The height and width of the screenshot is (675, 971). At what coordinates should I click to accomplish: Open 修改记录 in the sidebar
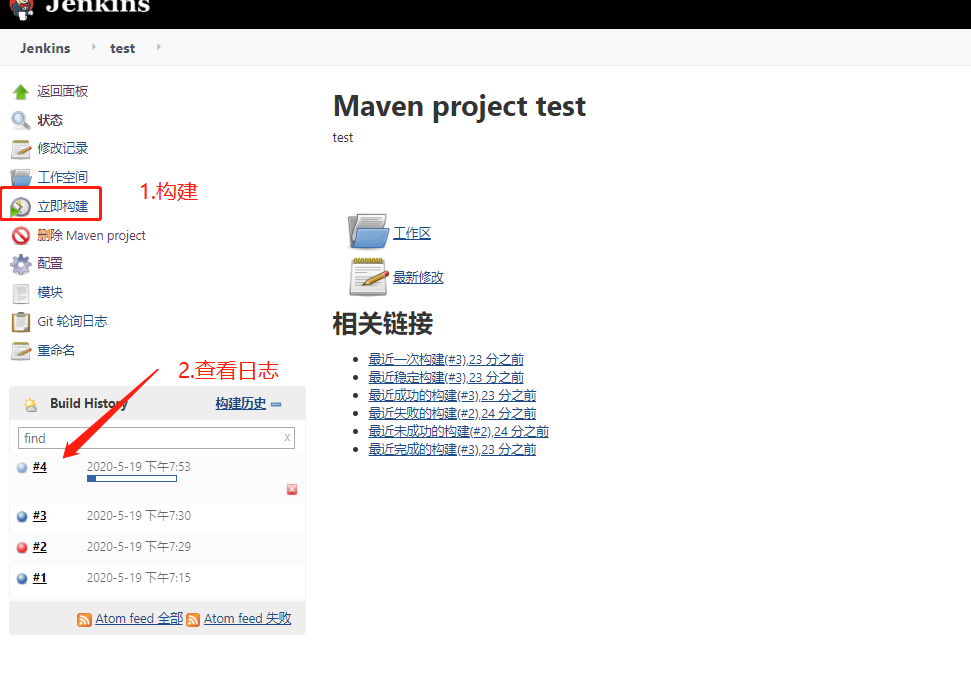63,148
